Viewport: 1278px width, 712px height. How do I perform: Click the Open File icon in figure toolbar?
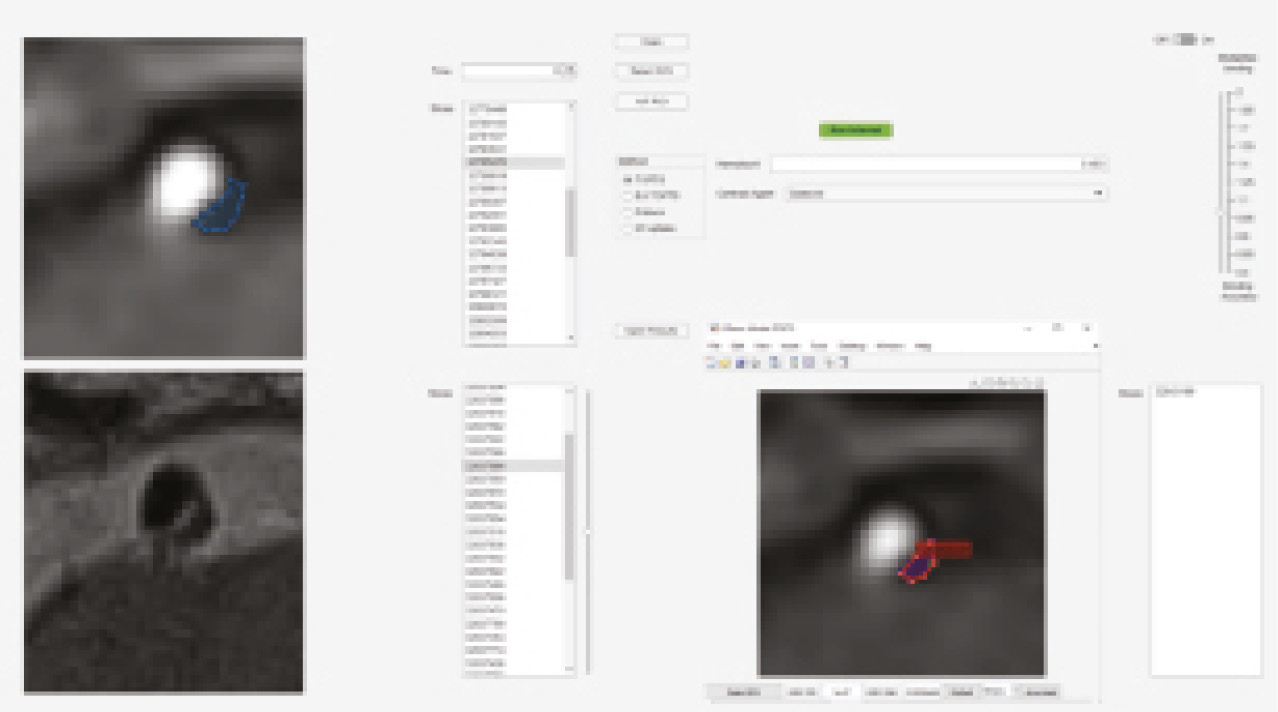tap(723, 363)
